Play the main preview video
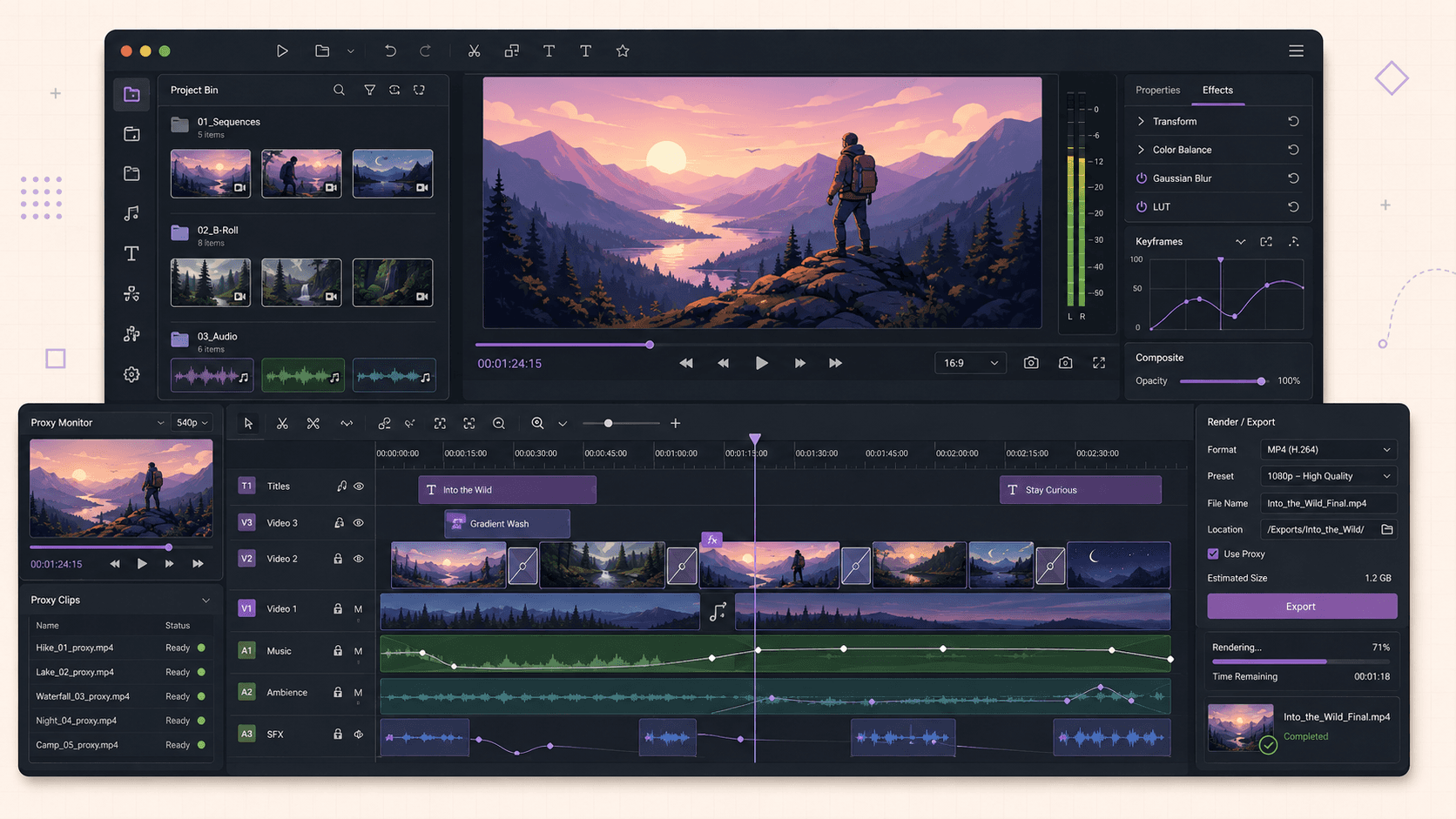Screen dimensions: 1456x819 (x=761, y=363)
